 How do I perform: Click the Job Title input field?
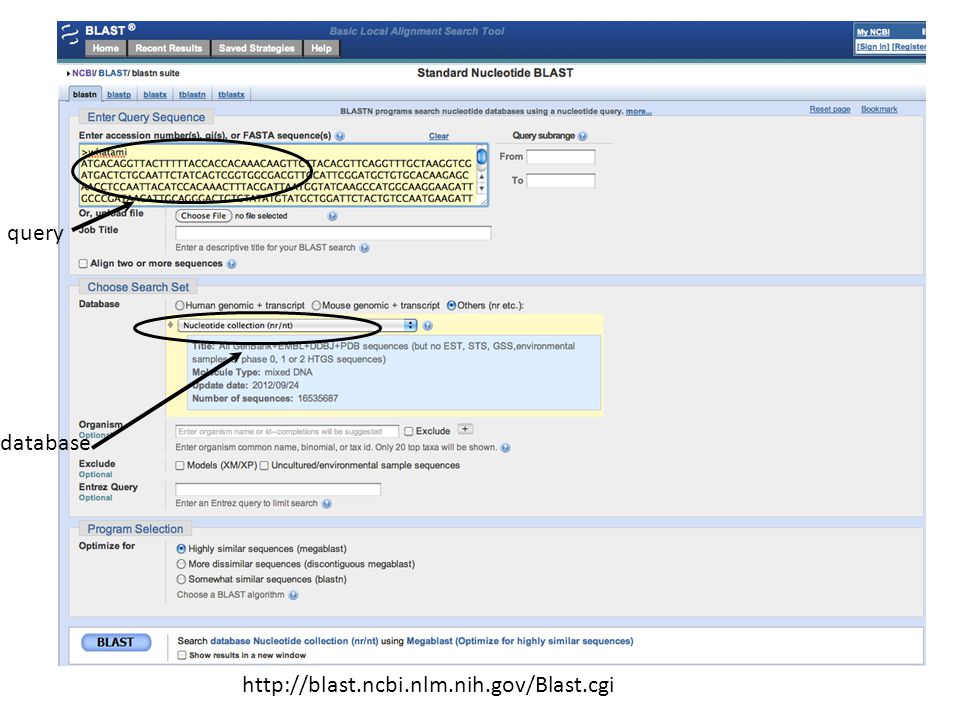333,233
